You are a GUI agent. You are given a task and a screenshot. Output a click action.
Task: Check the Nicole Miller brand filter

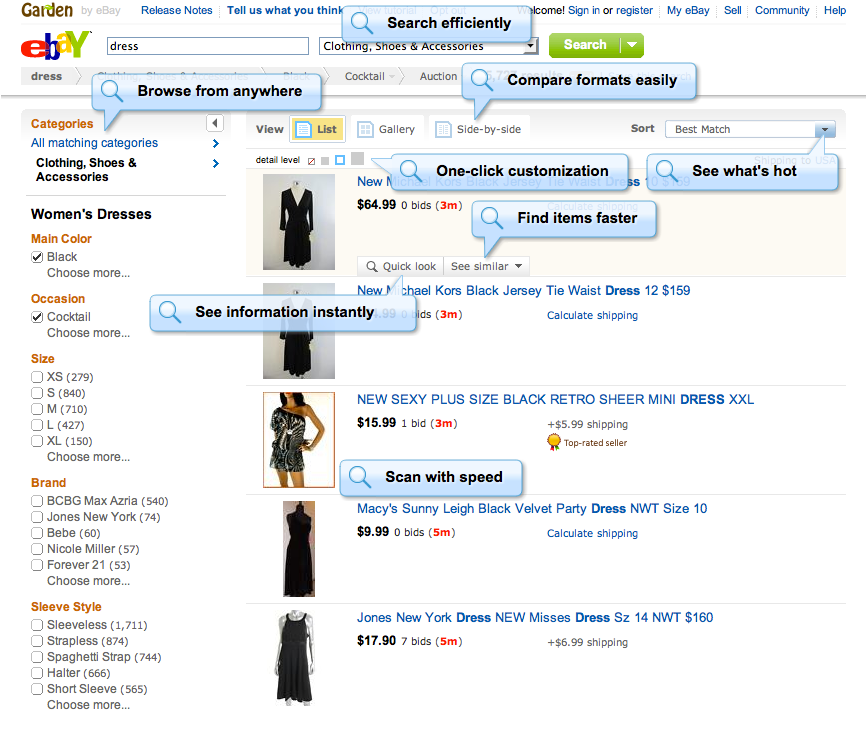(x=37, y=549)
